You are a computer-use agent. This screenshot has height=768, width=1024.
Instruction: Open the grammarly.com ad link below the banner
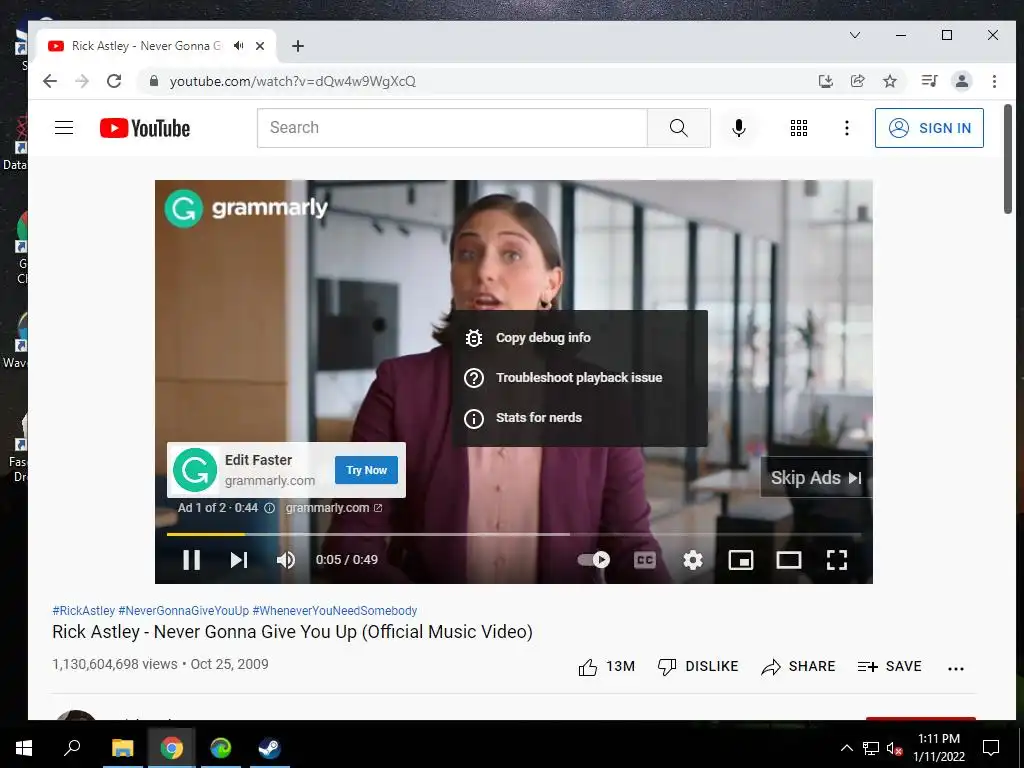pyautogui.click(x=334, y=507)
